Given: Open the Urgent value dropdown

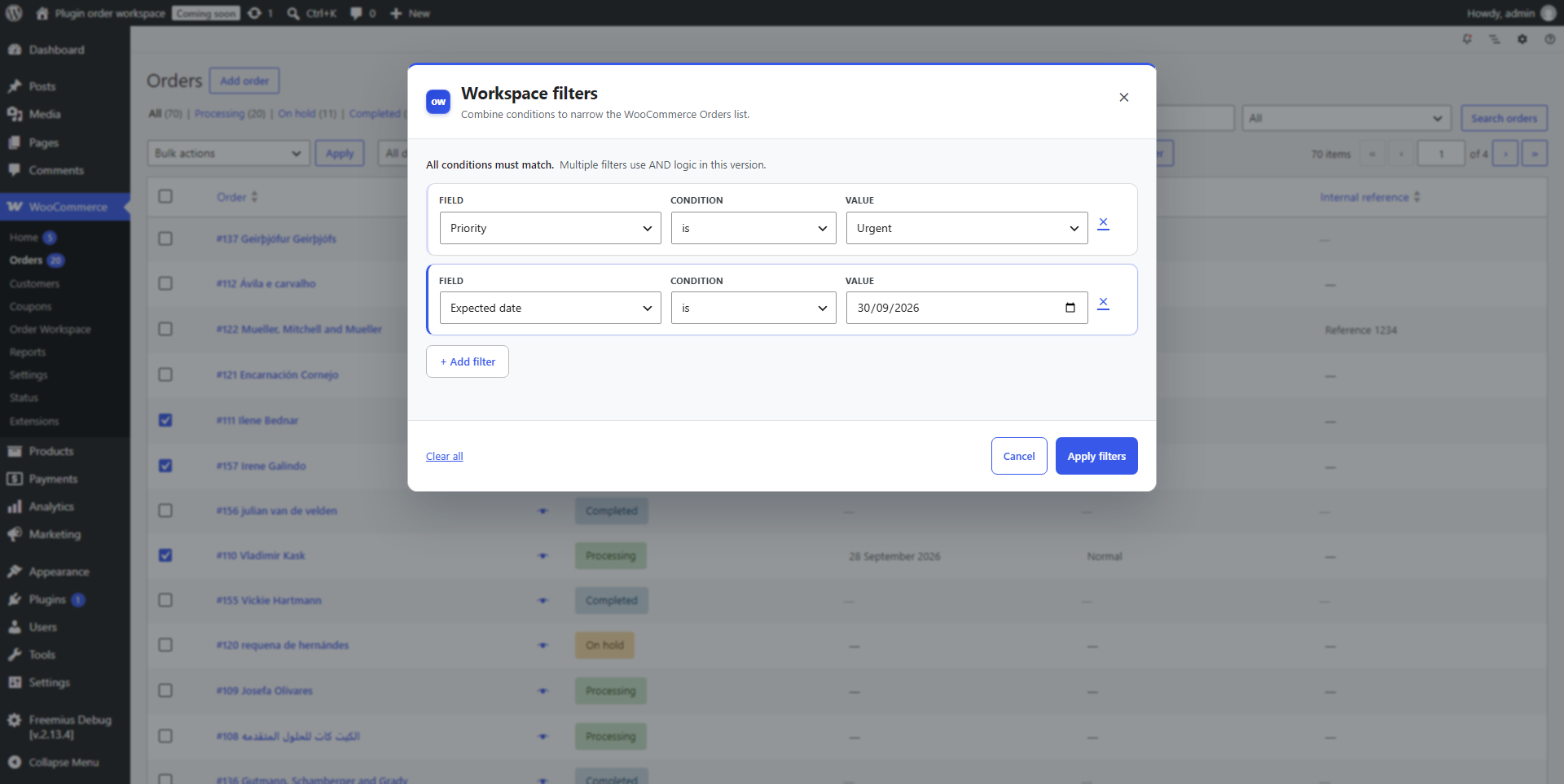Looking at the screenshot, I should point(967,228).
